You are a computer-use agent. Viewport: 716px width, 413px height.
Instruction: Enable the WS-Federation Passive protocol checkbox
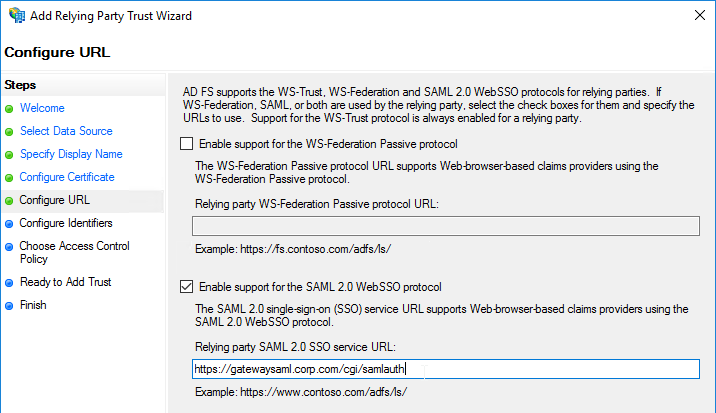tap(186, 144)
